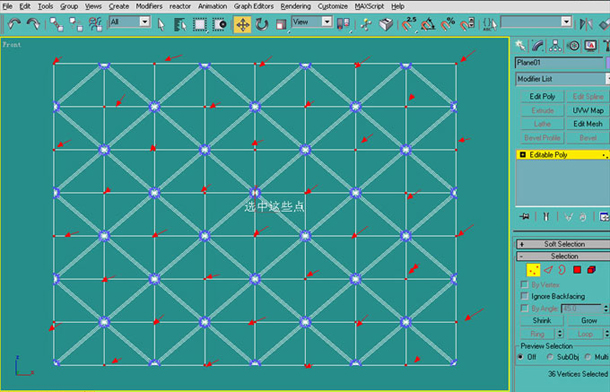Select Vertex sub-object level icon
The image size is (610, 392).
[533, 270]
